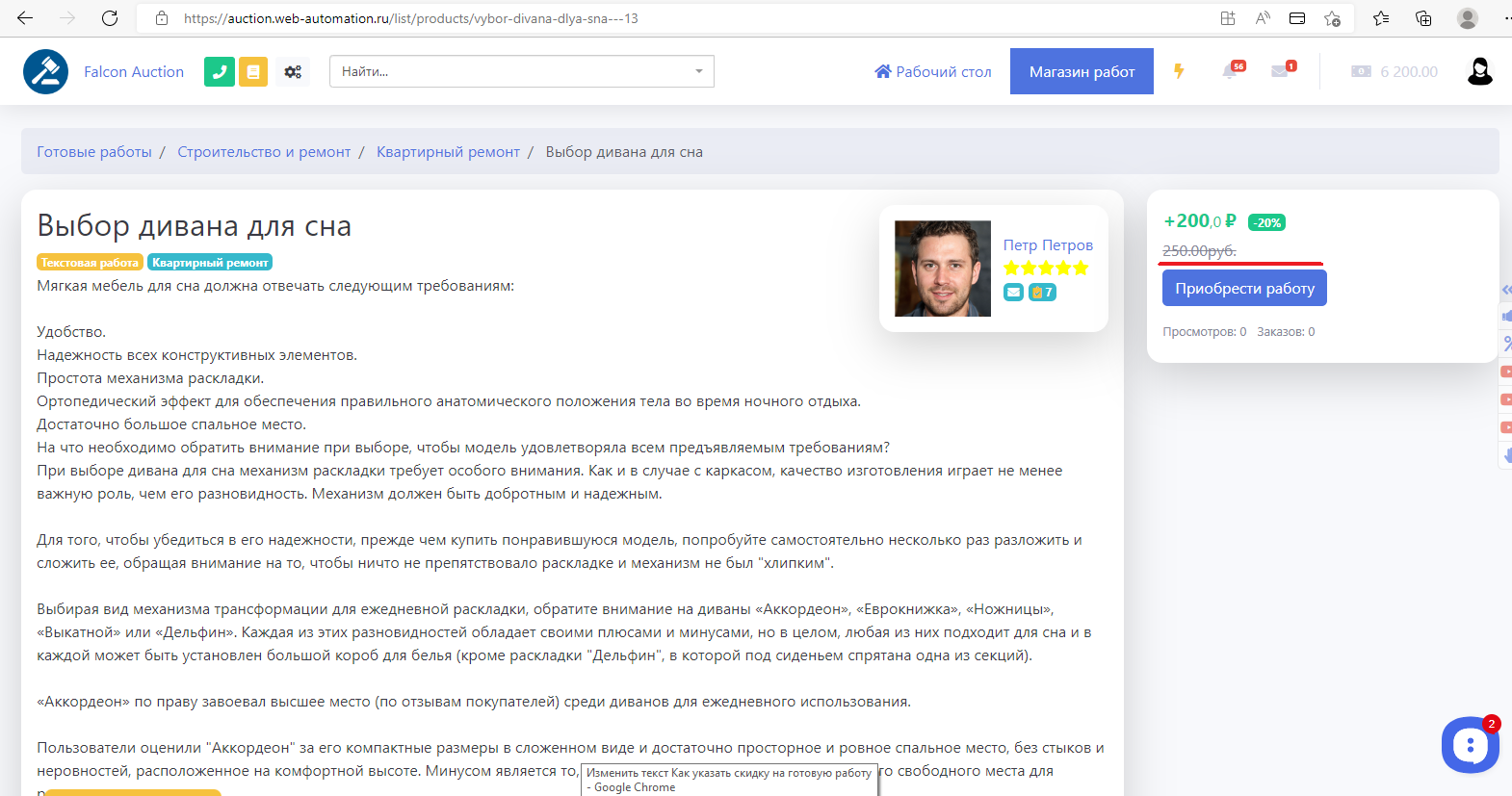Click the browser refresh button
The width and height of the screenshot is (1512, 796).
(x=110, y=18)
